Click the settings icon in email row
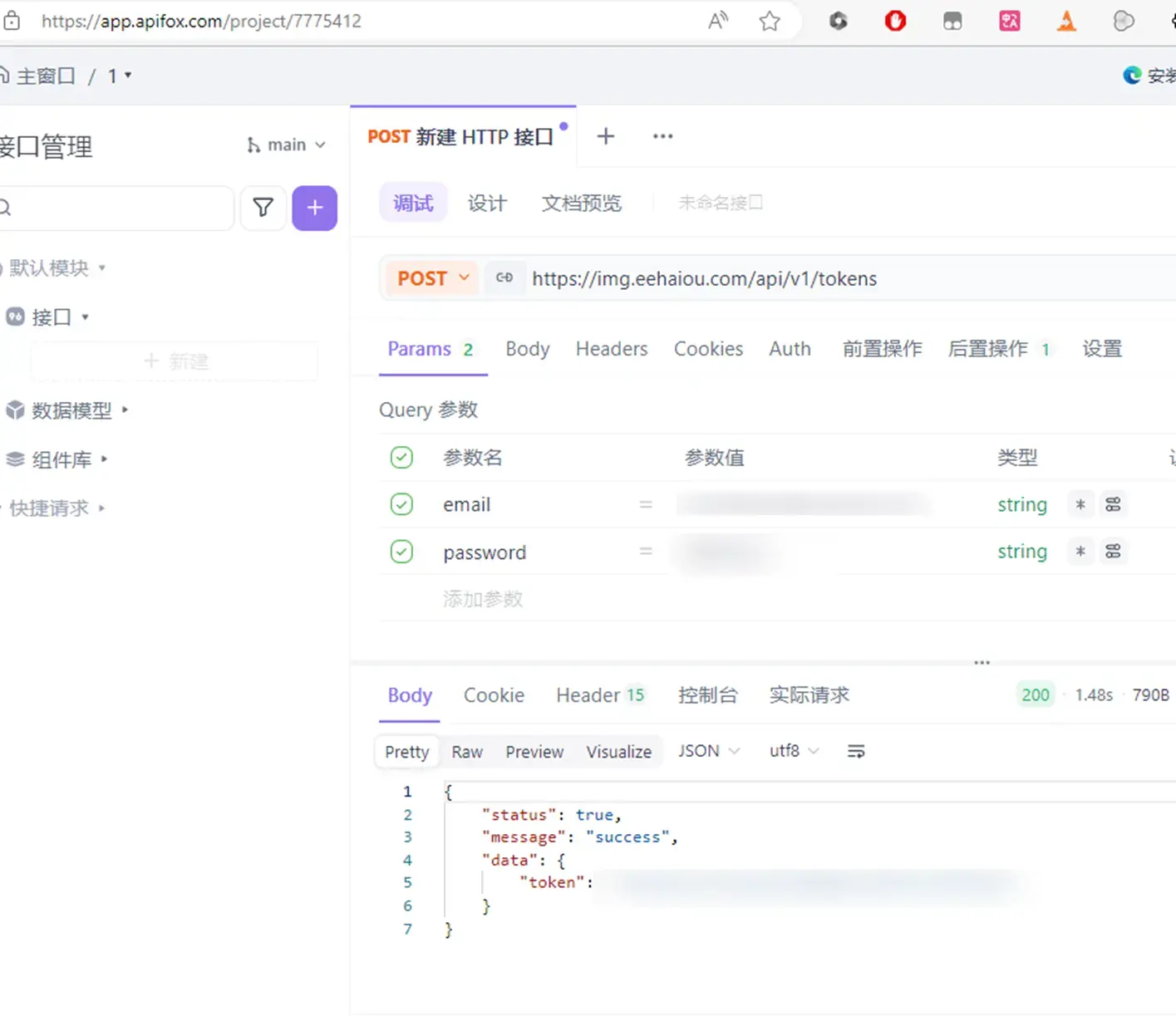 point(1113,504)
